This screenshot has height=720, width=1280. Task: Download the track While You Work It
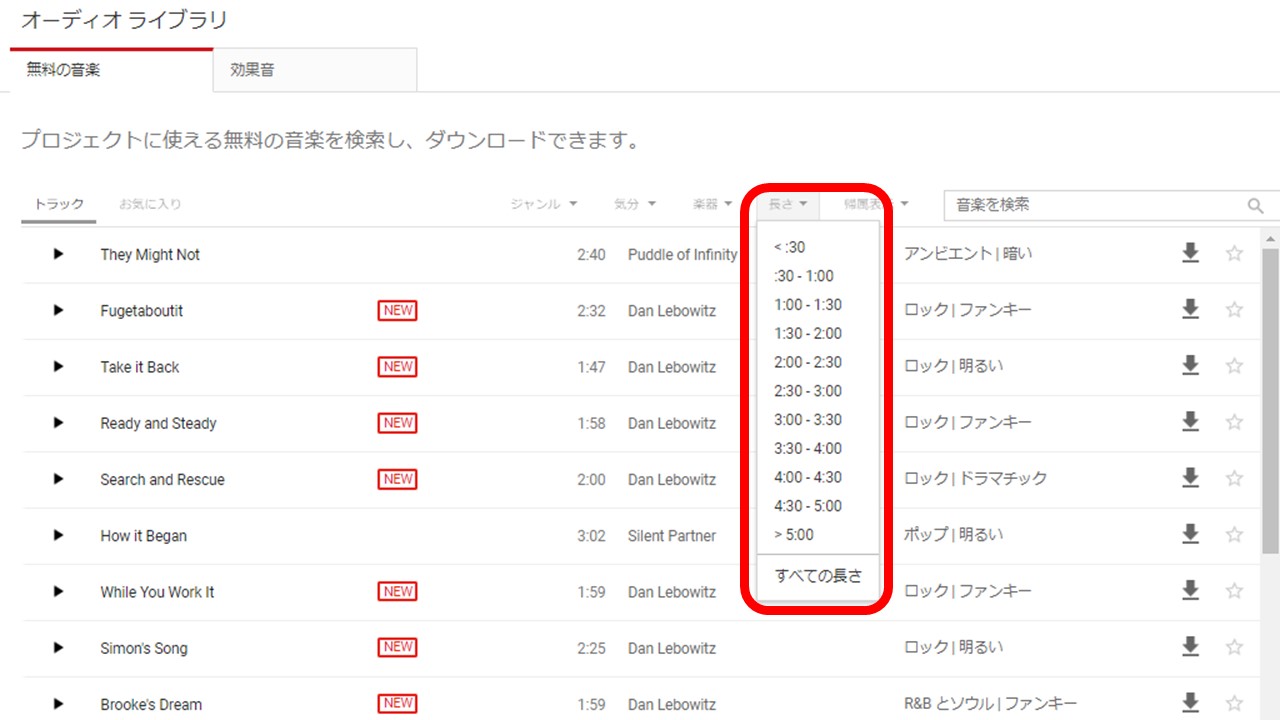[1190, 591]
